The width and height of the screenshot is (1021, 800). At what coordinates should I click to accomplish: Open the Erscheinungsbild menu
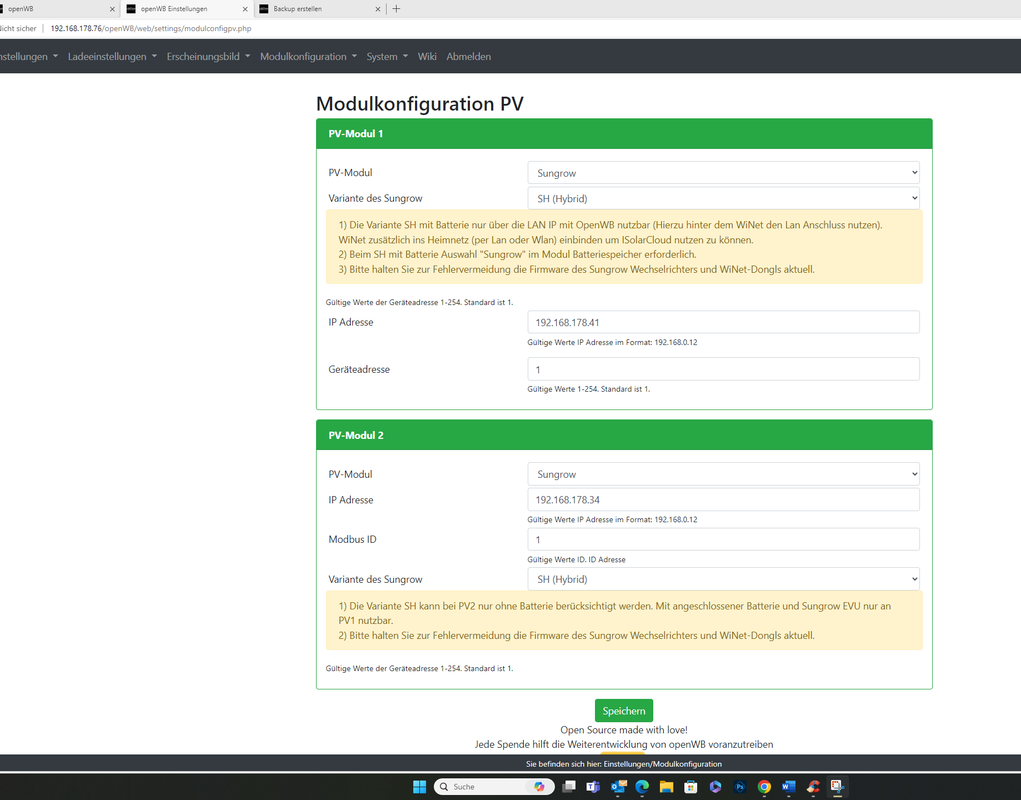coord(208,57)
